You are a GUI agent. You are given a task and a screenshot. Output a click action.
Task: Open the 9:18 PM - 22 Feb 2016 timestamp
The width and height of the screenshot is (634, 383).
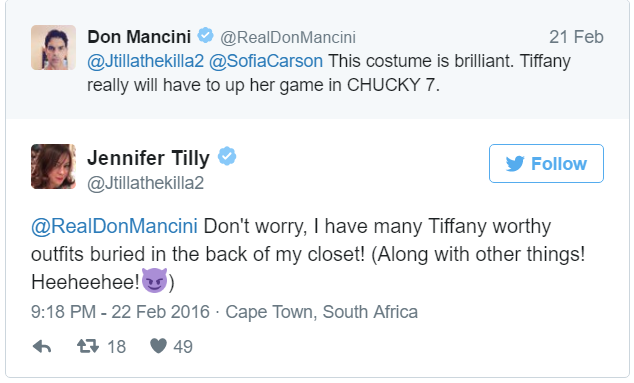[120, 312]
